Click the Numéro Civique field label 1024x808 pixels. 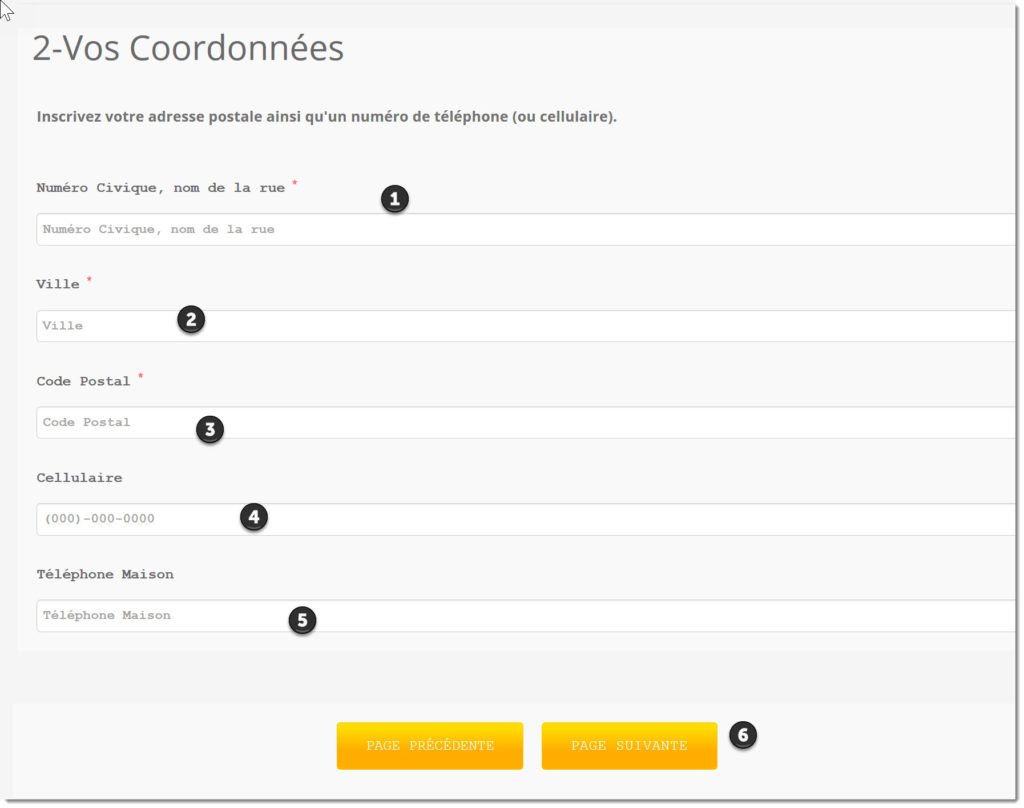tap(161, 188)
